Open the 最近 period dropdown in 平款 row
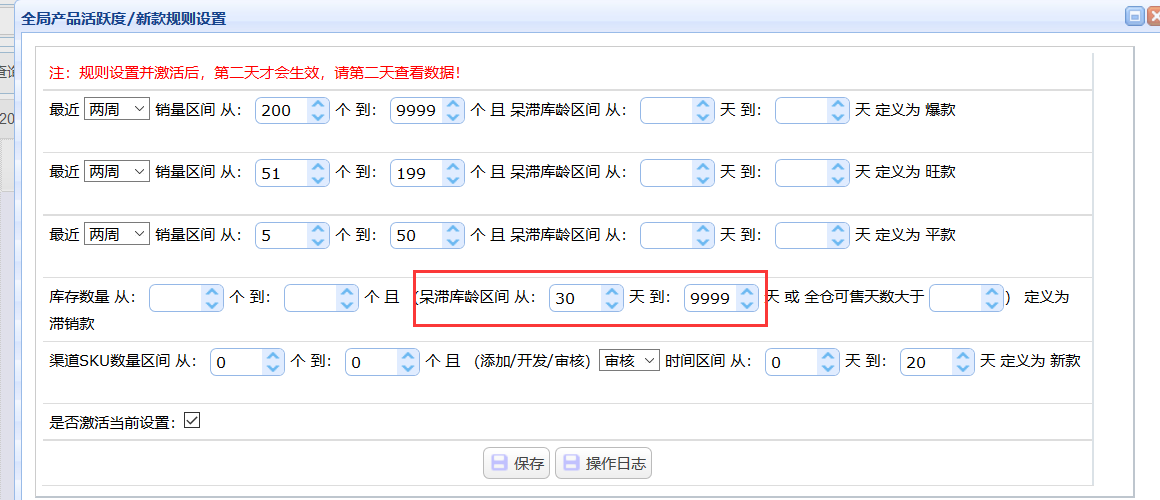Image resolution: width=1160 pixels, height=500 pixels. click(117, 234)
